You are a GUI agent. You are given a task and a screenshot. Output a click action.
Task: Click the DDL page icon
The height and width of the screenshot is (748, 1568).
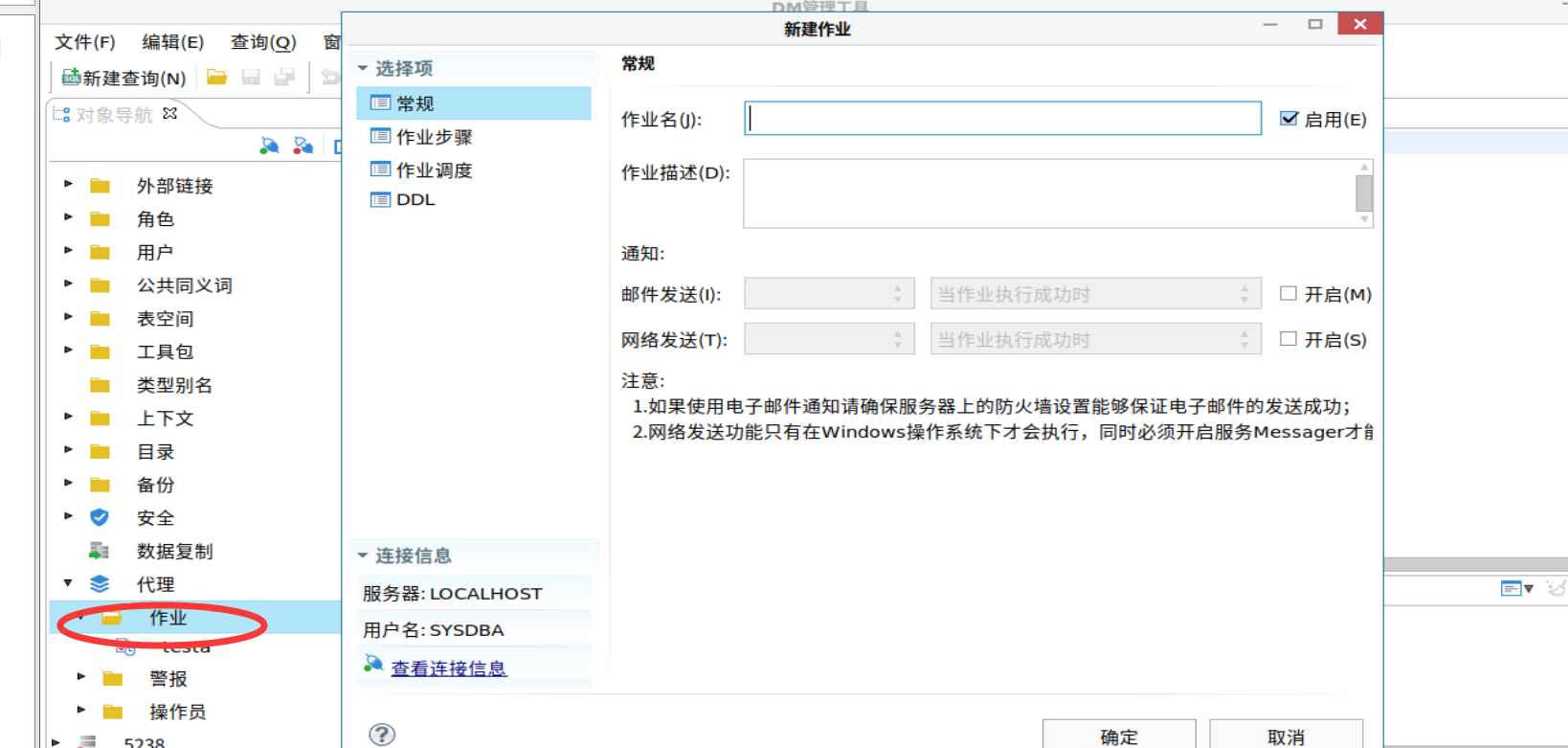(381, 199)
